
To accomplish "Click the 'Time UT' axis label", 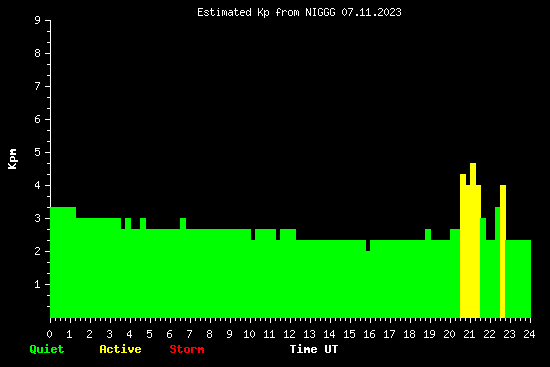I will (314, 349).
